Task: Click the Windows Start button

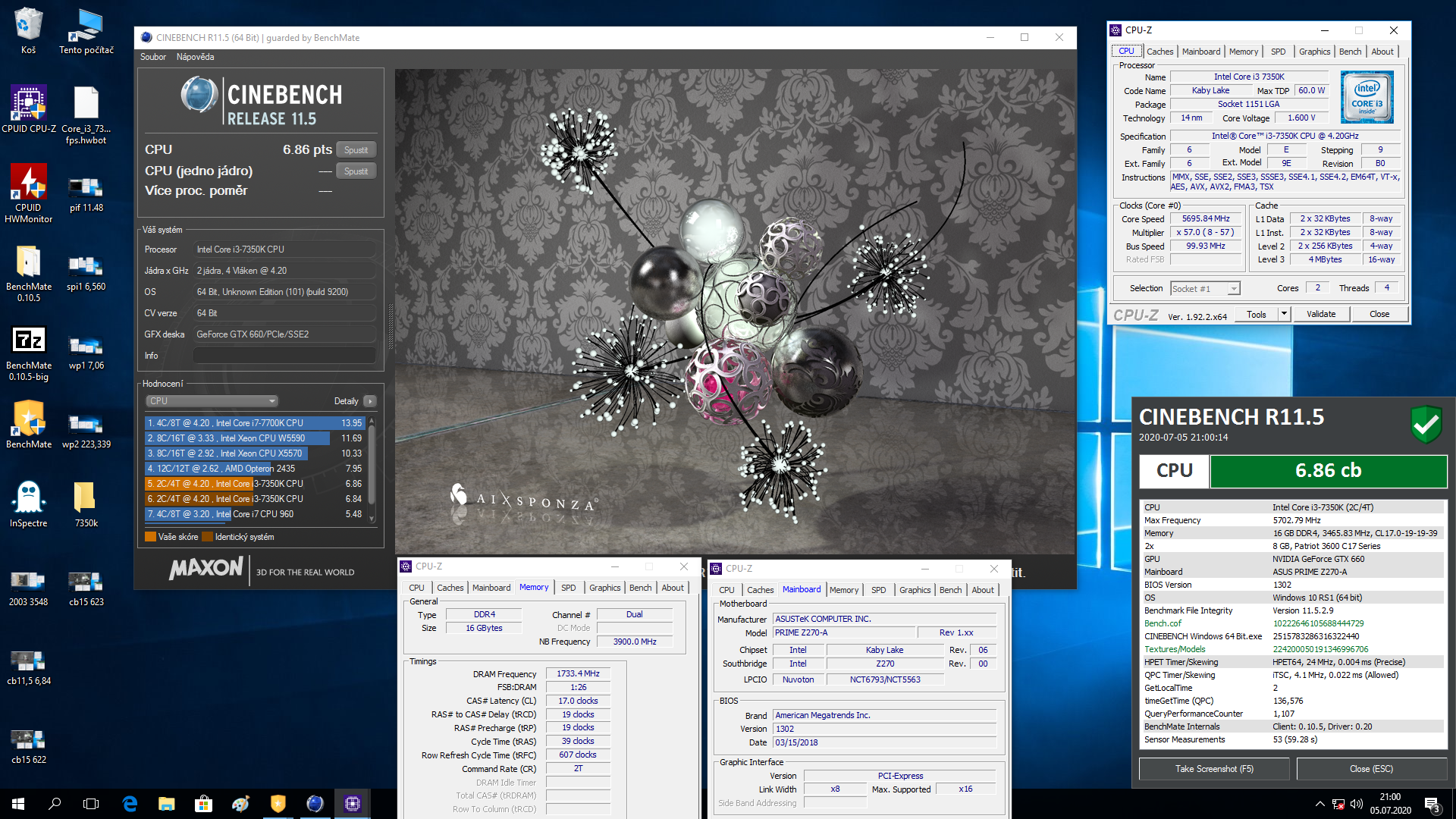Action: 18,804
